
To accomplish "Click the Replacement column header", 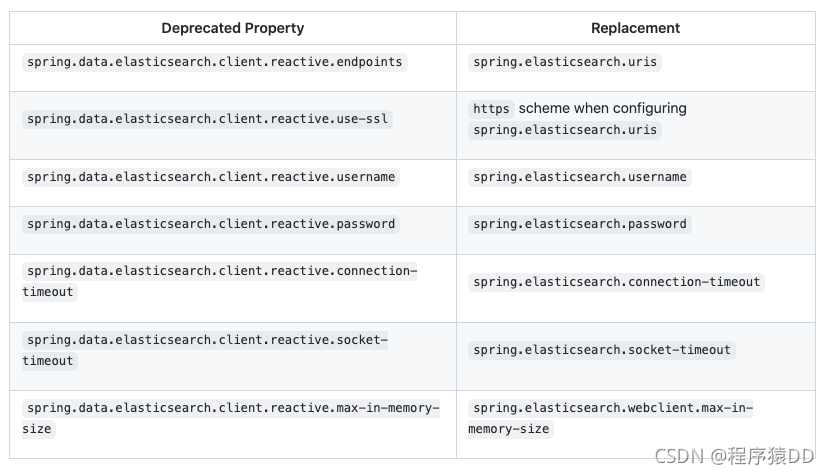I will pos(635,28).
